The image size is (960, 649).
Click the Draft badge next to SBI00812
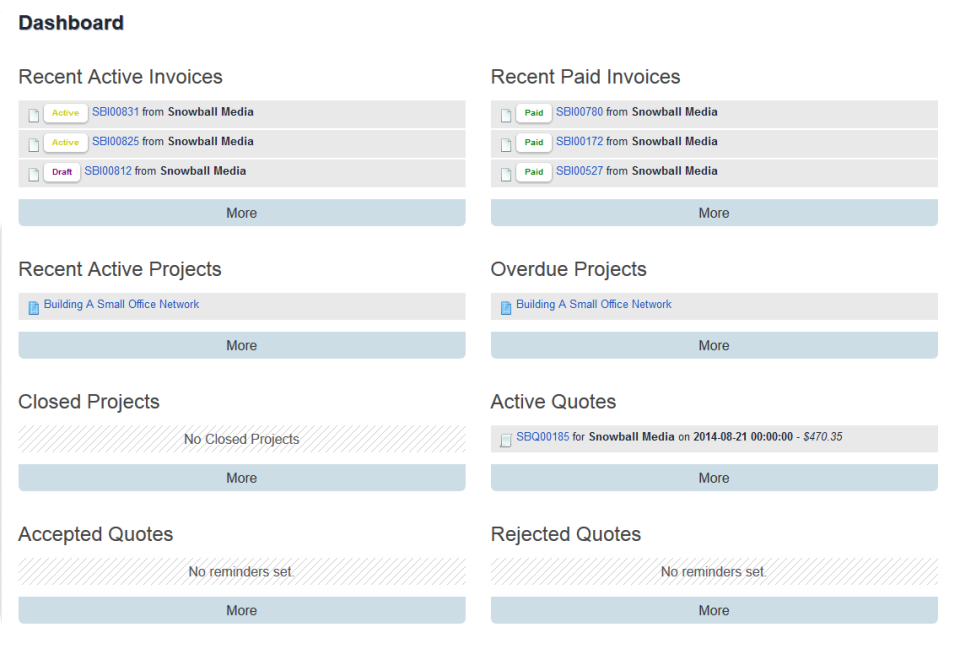[x=62, y=171]
